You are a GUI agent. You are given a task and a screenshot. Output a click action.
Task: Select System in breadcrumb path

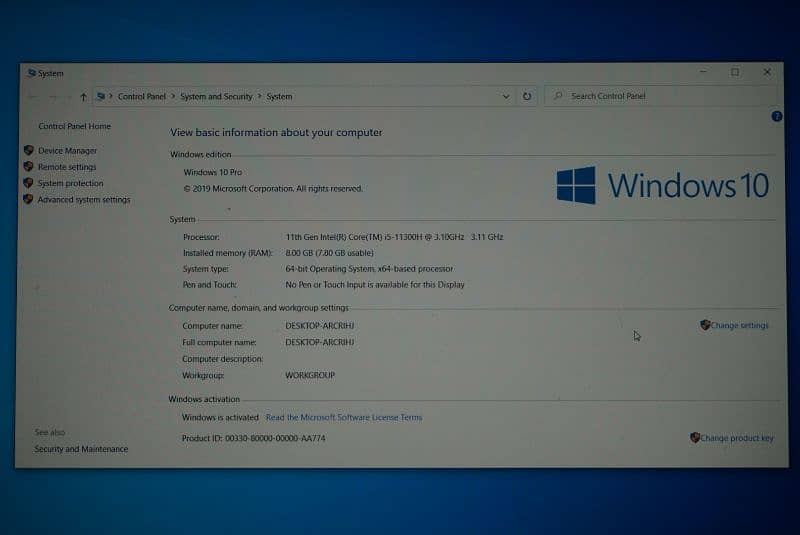pyautogui.click(x=279, y=96)
